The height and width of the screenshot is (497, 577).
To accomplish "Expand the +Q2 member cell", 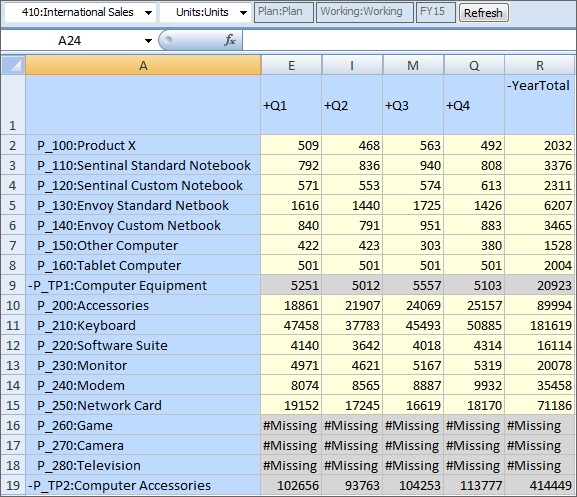I will pyautogui.click(x=352, y=105).
